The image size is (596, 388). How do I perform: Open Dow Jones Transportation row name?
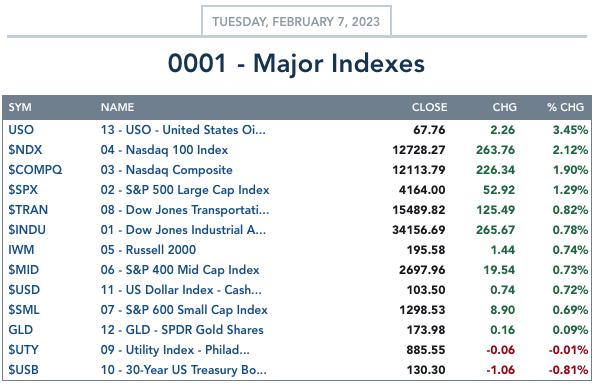click(x=185, y=210)
